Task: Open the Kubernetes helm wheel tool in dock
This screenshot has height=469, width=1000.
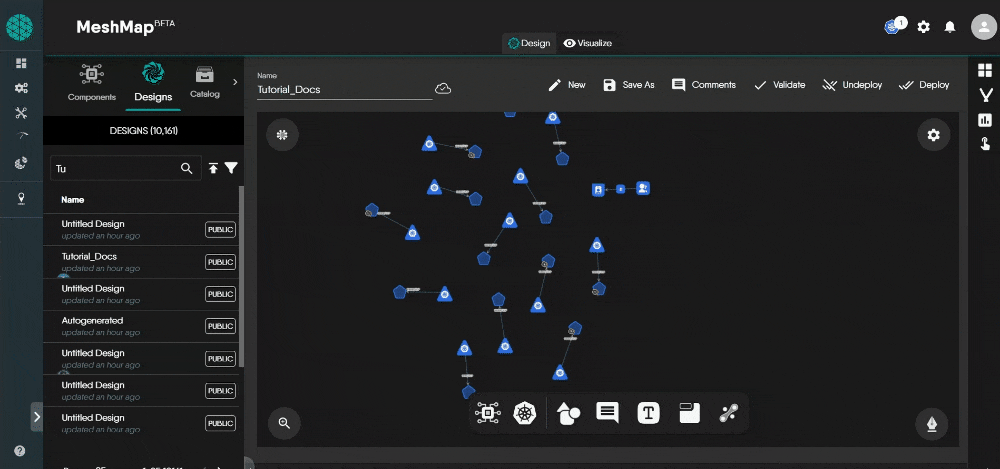Action: pos(525,412)
